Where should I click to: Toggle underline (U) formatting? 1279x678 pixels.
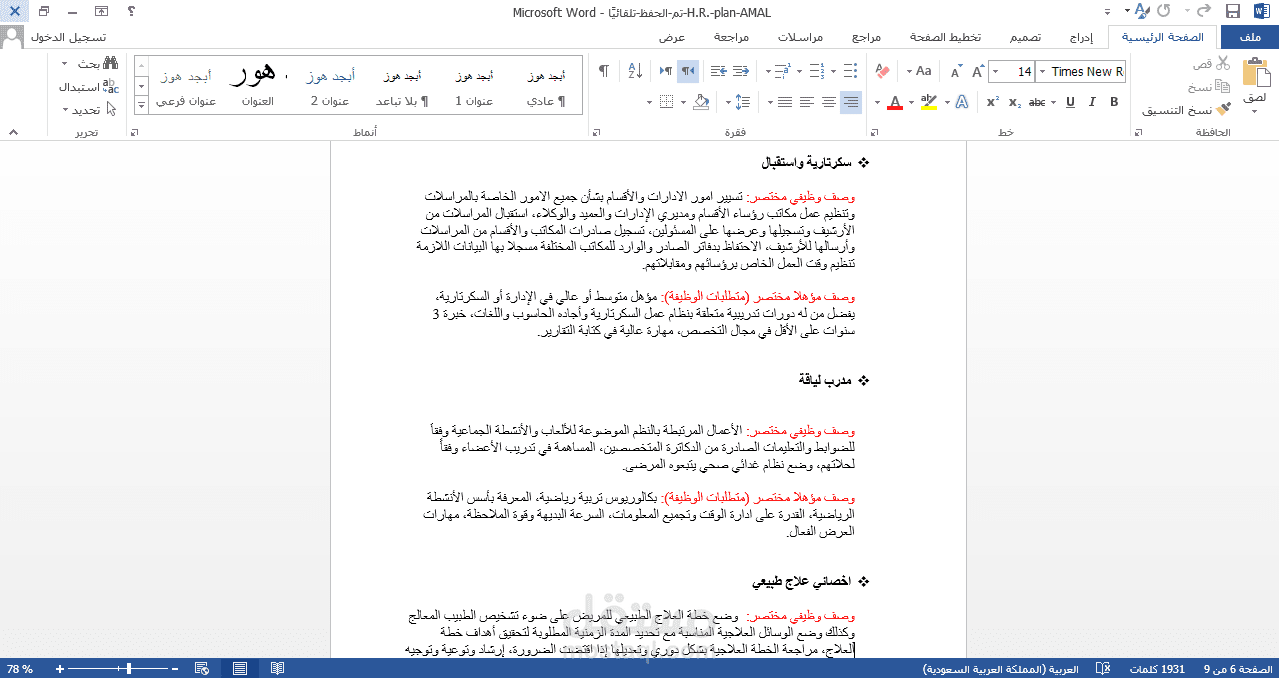(x=1070, y=102)
